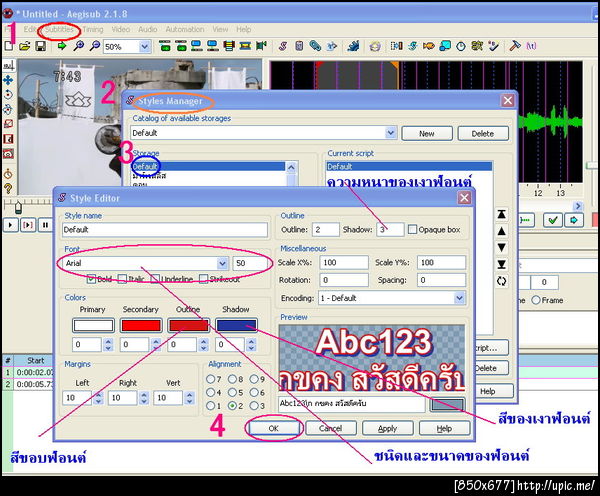Image resolution: width=600 pixels, height=496 pixels.
Task: Open the Fonts Collector toolbar icon
Action: 331,46
